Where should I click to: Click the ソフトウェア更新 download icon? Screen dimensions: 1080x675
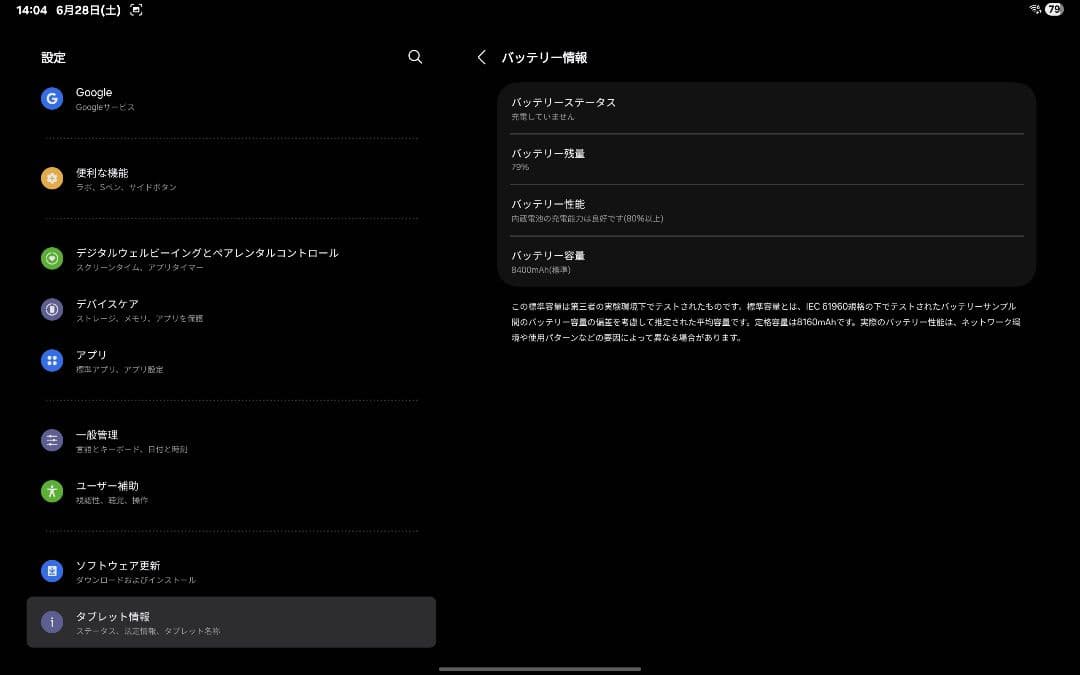(51, 571)
